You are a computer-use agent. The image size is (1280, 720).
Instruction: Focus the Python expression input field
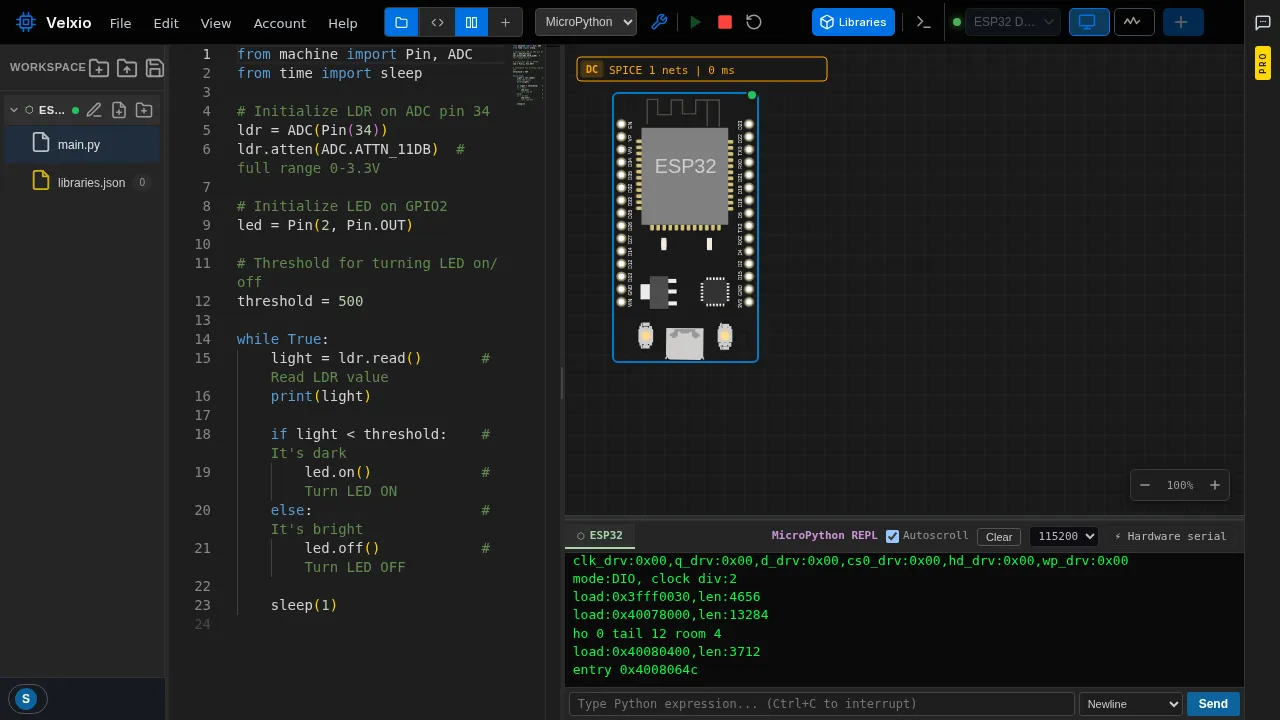(822, 704)
